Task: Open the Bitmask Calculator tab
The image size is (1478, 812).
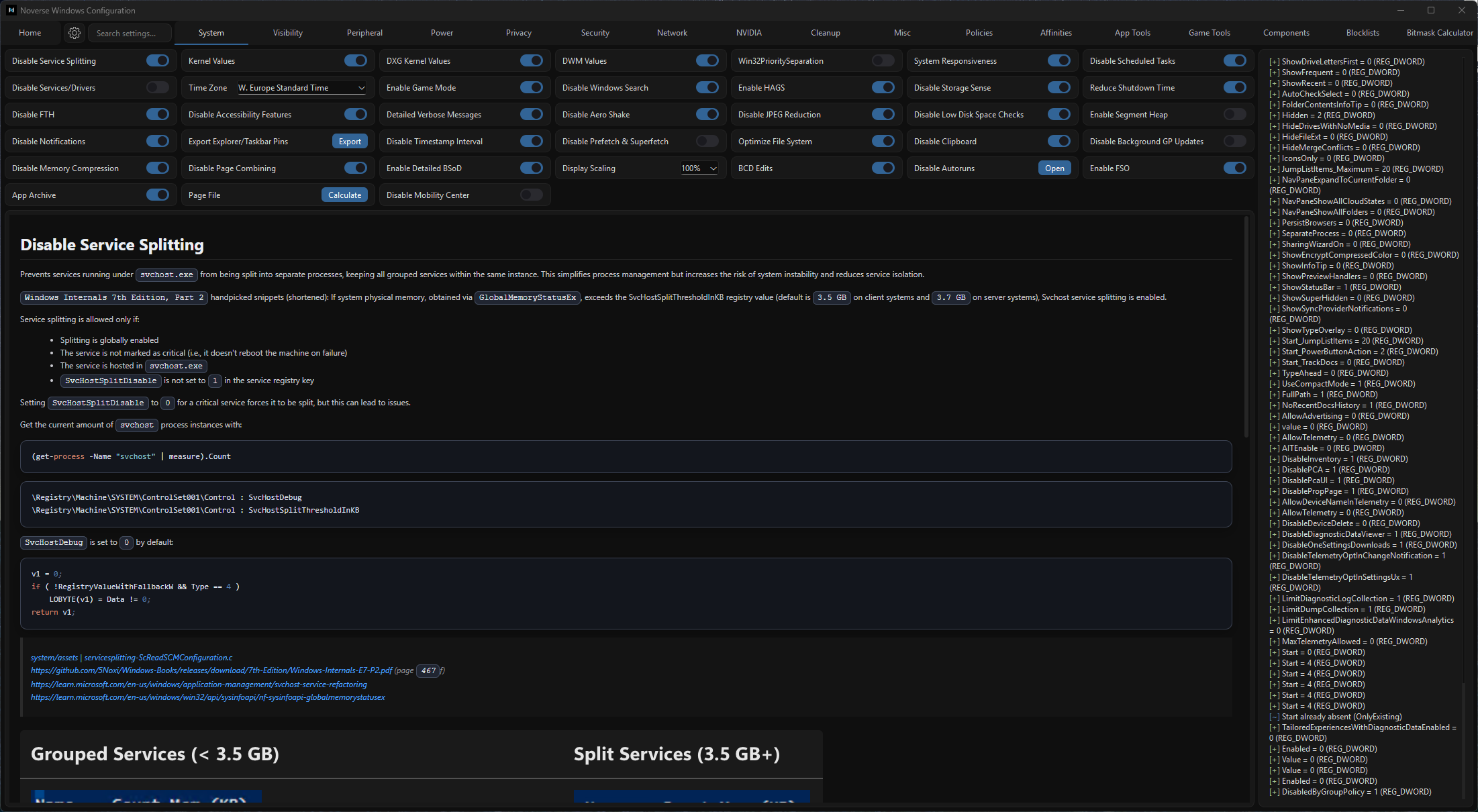Action: tap(1439, 33)
